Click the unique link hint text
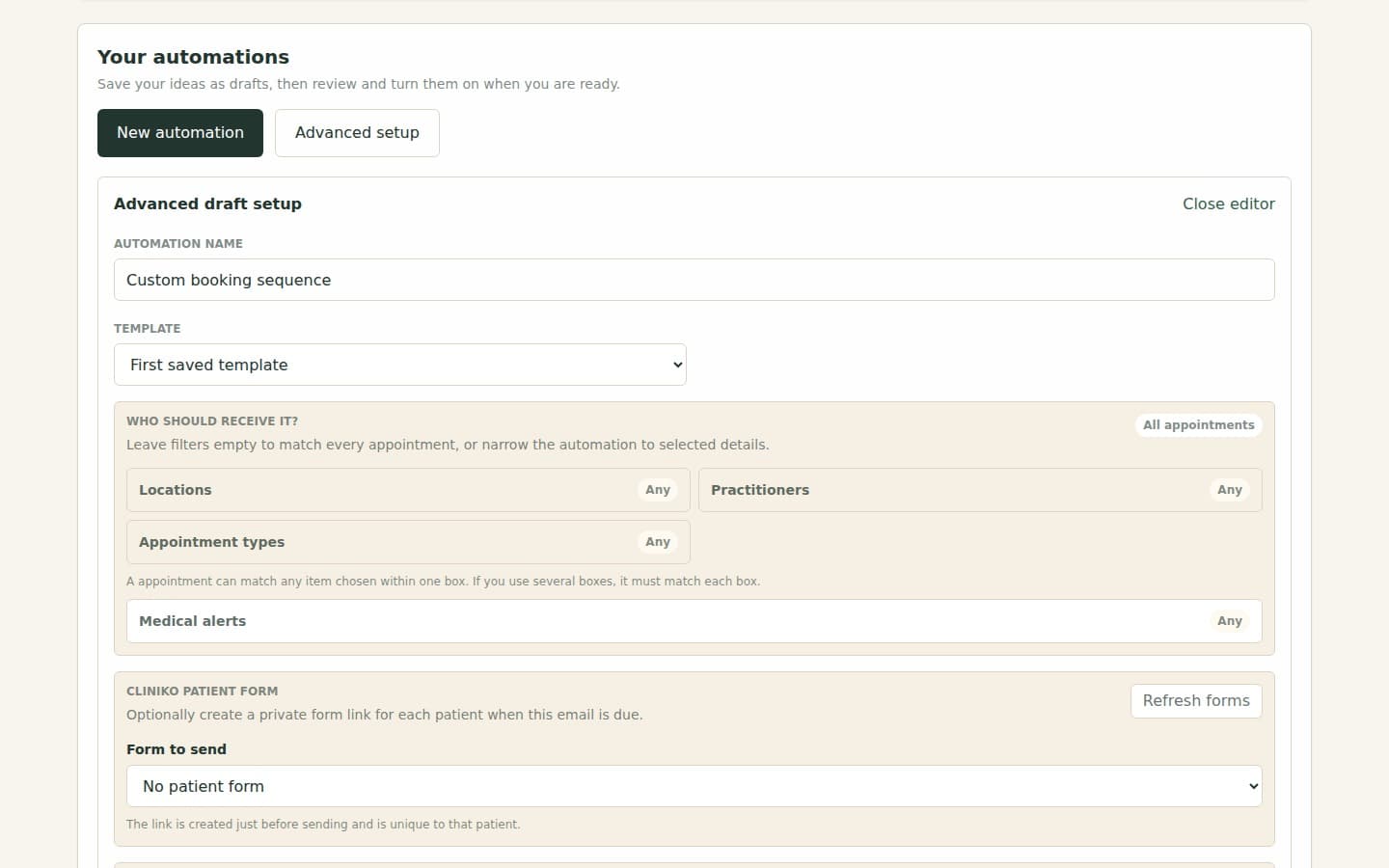The image size is (1389, 868). tap(323, 825)
